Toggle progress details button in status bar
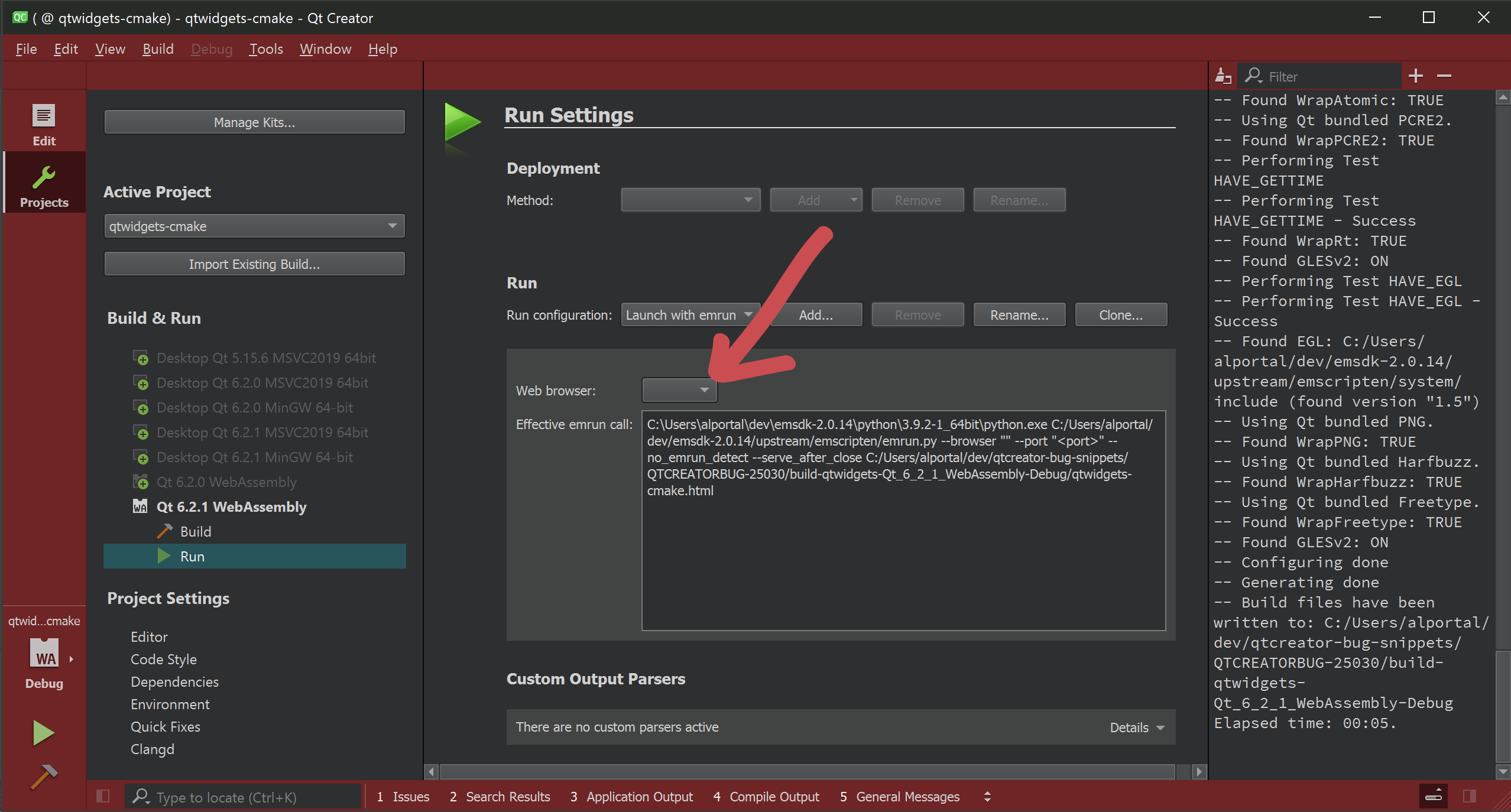This screenshot has width=1511, height=812. tap(1434, 797)
